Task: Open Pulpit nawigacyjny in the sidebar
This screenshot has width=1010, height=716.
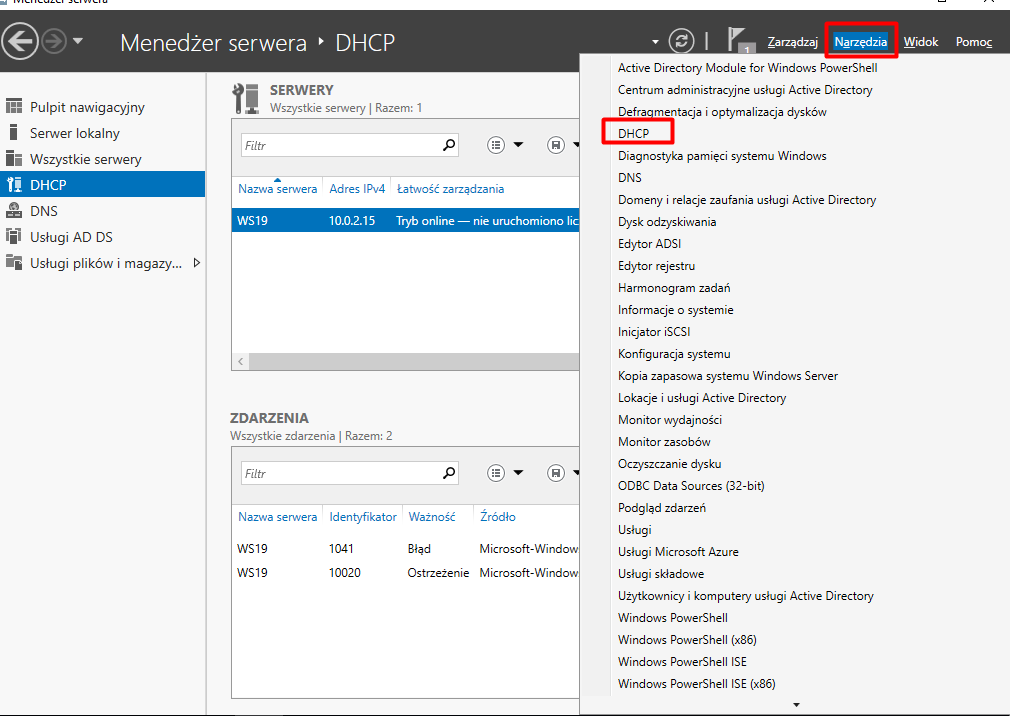Action: pyautogui.click(x=87, y=107)
